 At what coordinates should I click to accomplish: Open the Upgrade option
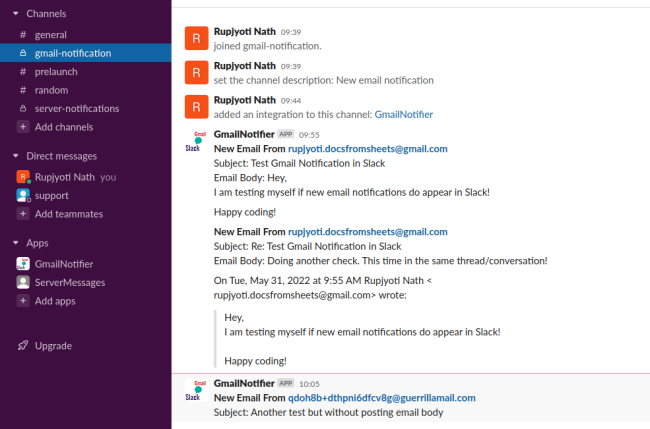[53, 346]
